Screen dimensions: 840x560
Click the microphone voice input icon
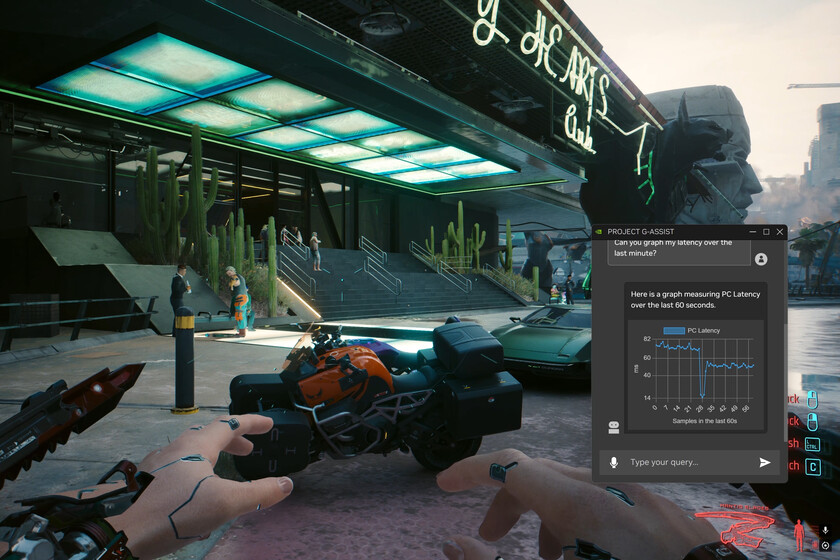(x=613, y=462)
